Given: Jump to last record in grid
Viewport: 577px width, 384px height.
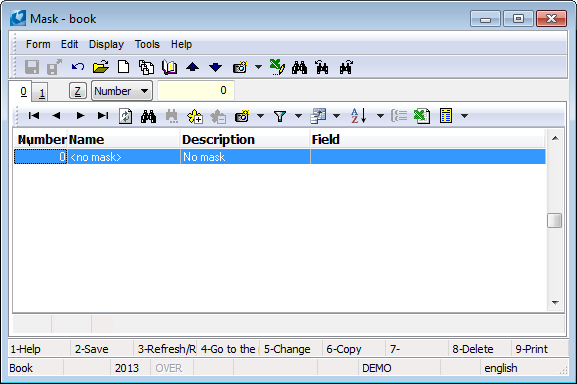Looking at the screenshot, I should (x=103, y=116).
